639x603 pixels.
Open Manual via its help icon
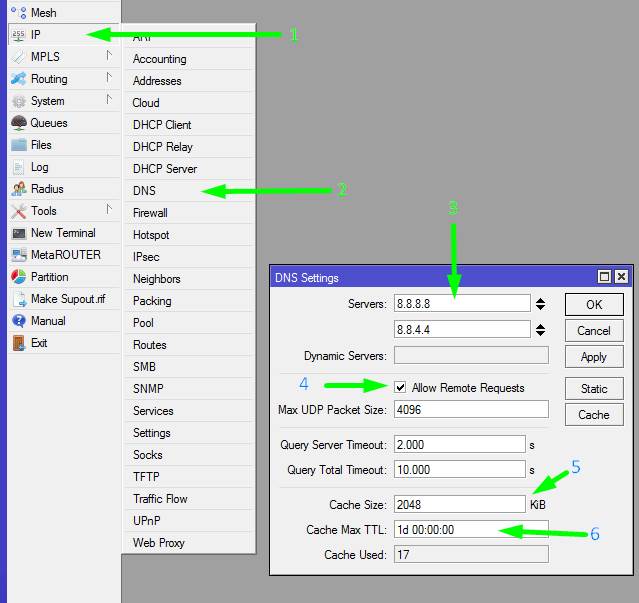(19, 321)
